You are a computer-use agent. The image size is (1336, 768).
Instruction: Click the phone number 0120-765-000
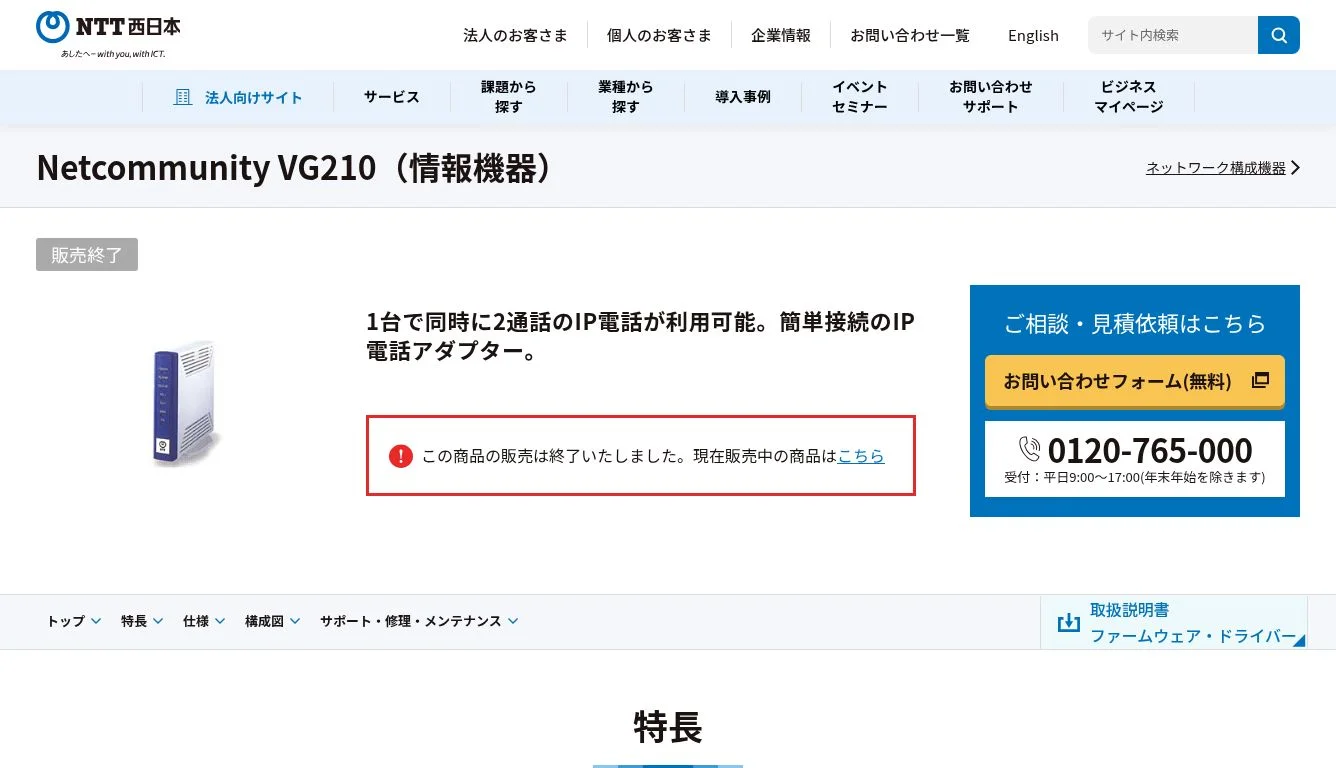pyautogui.click(x=1150, y=450)
